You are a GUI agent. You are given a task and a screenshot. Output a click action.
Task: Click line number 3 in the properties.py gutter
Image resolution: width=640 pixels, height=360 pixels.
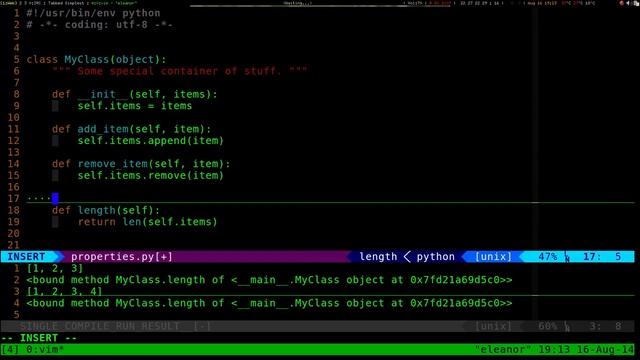click(16, 36)
